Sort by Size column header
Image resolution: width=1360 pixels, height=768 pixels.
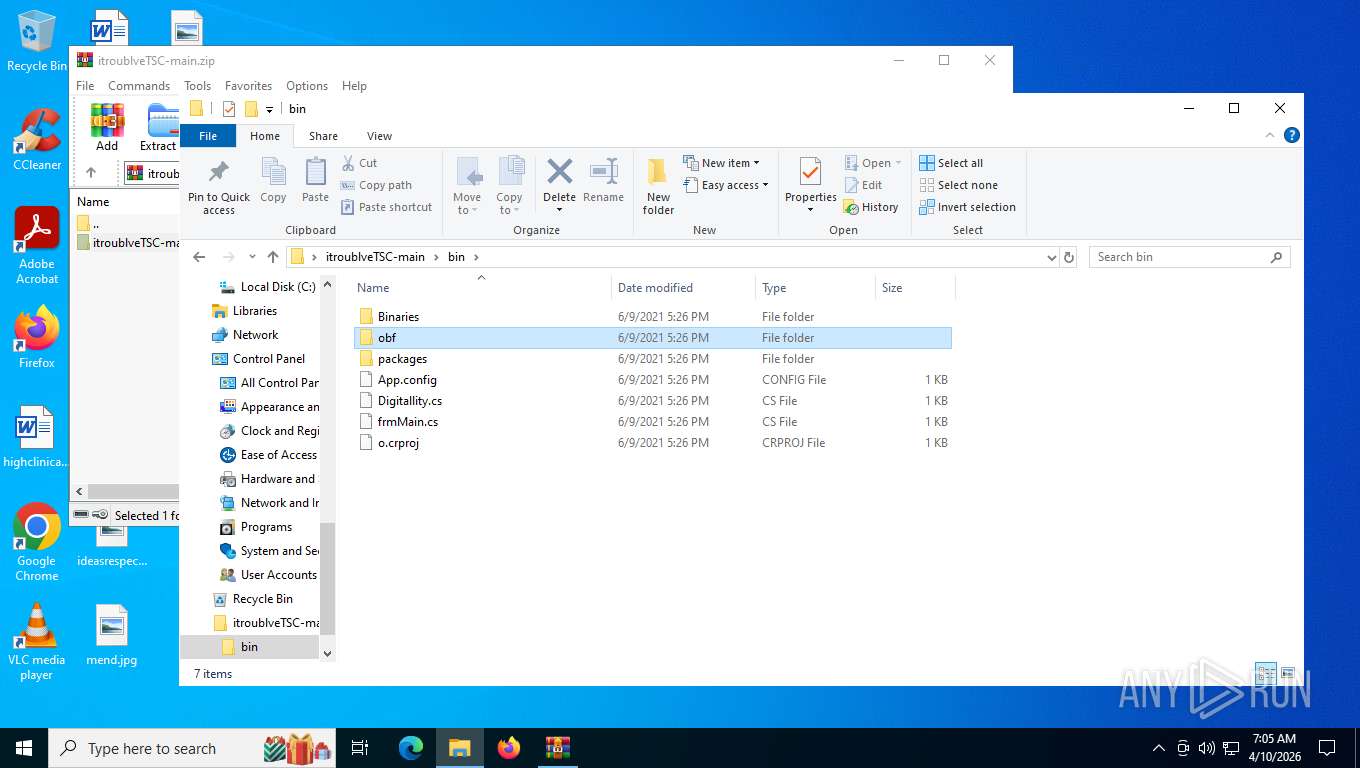coord(914,288)
